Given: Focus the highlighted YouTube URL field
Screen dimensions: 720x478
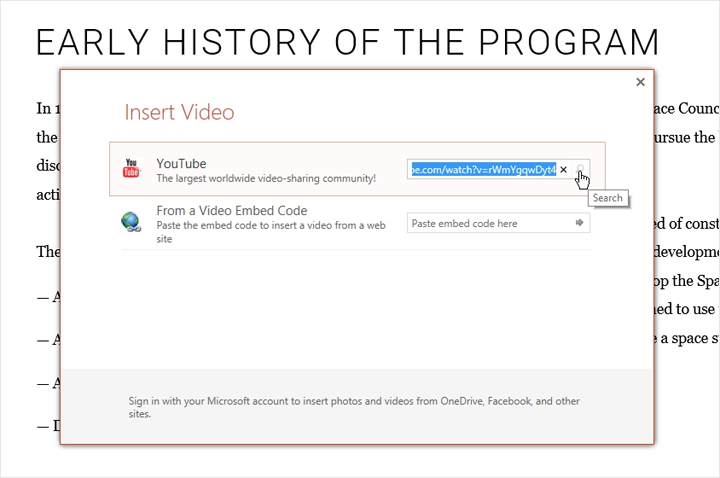Looking at the screenshot, I should 481,170.
